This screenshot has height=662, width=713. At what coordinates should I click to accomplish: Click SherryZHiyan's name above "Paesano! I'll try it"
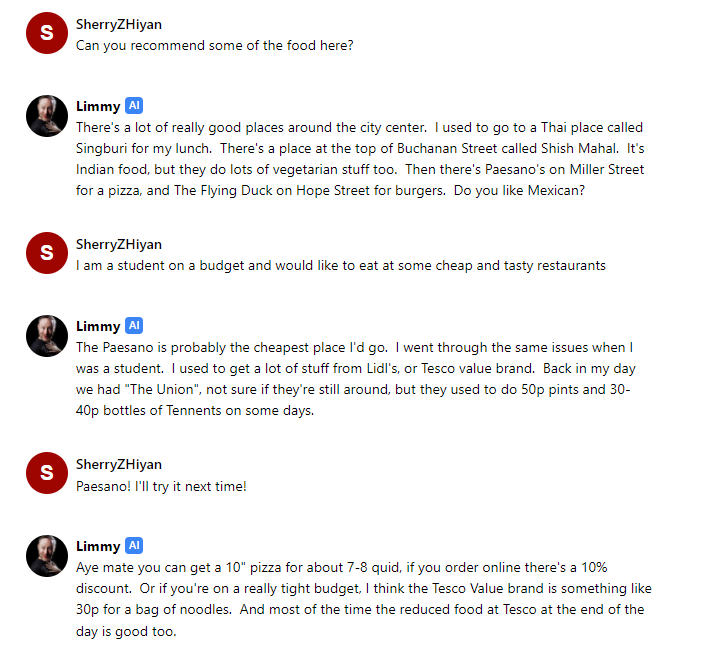(x=118, y=464)
